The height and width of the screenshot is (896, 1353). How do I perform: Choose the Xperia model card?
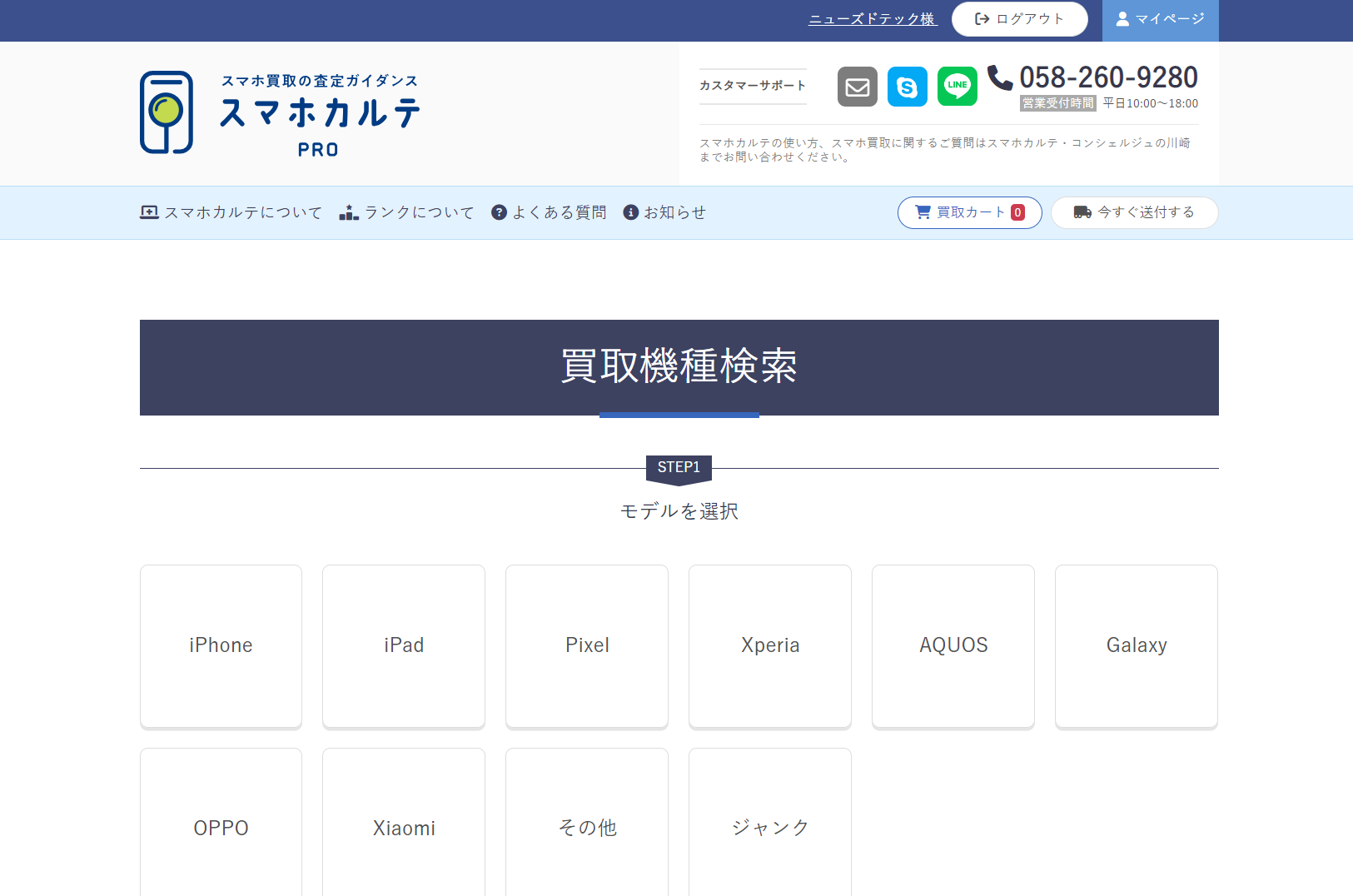(770, 646)
